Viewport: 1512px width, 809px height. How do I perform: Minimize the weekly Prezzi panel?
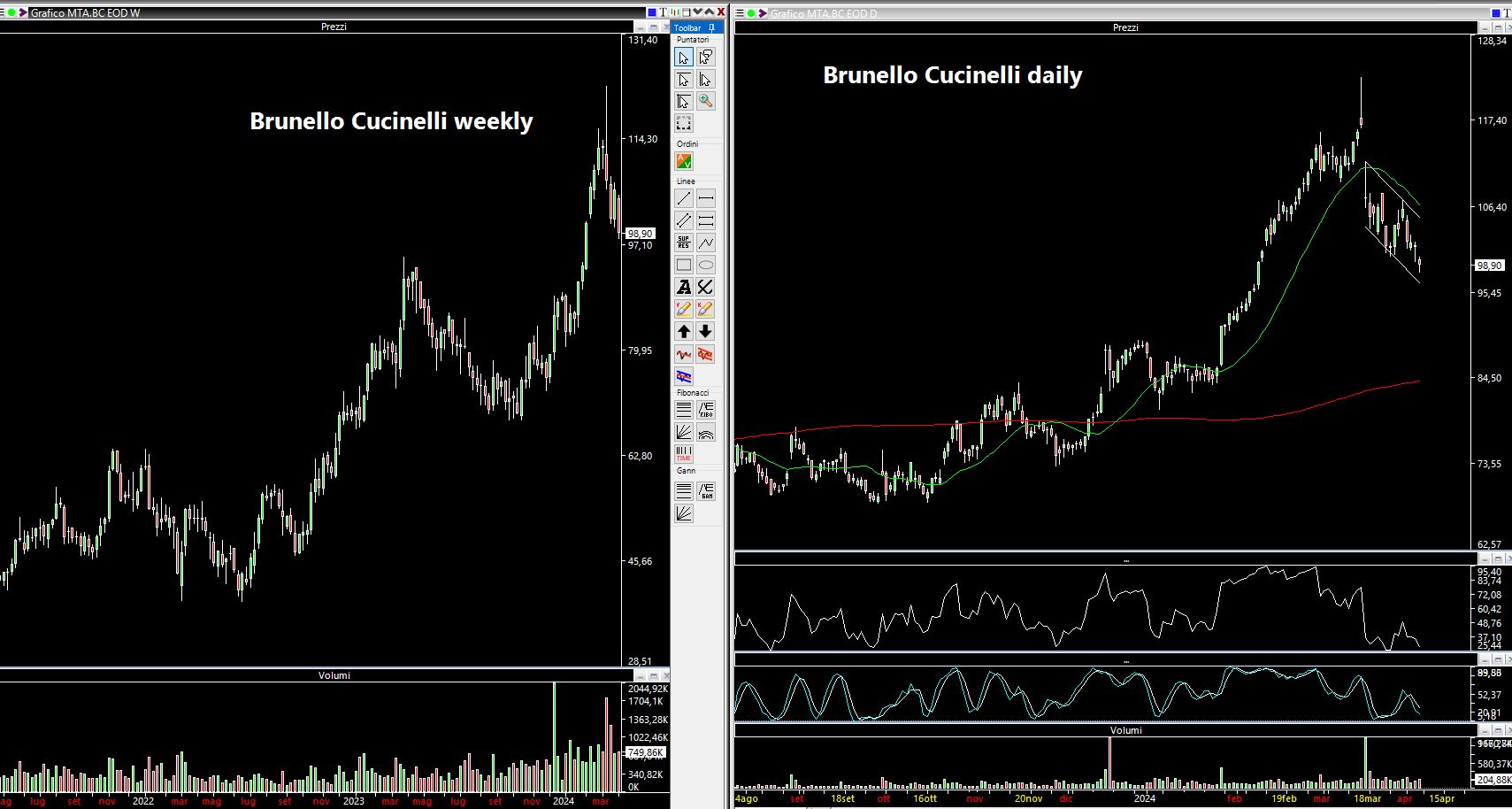pos(641,27)
